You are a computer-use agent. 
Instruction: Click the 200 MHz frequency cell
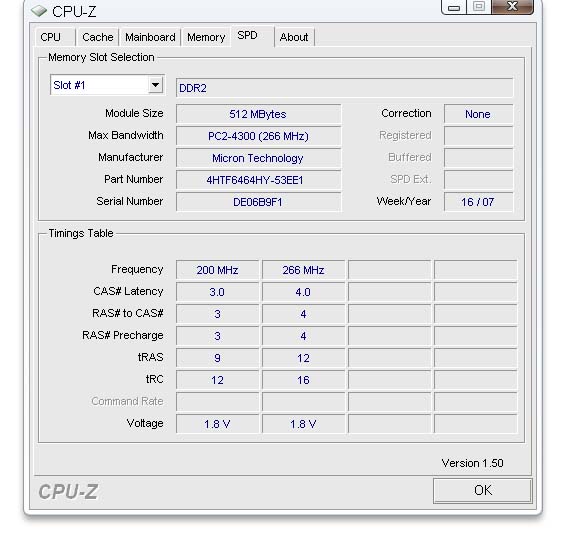tap(217, 270)
